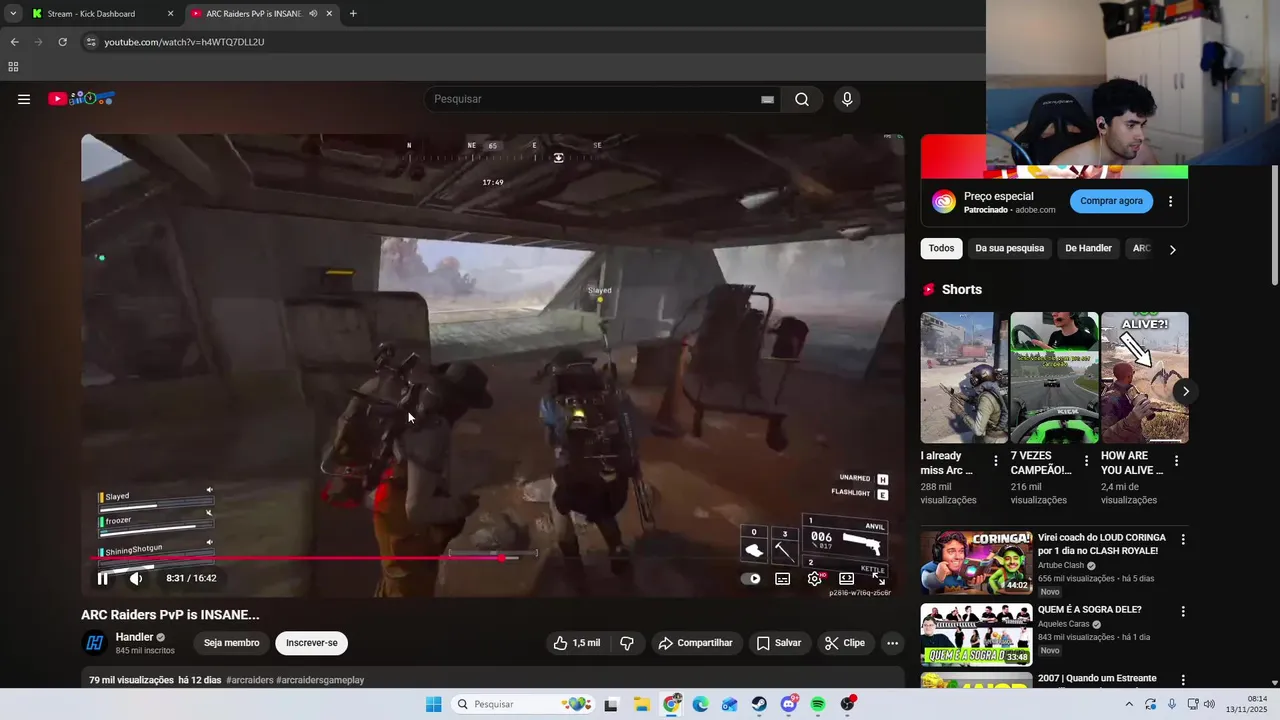Save video with Salvar button
This screenshot has width=1280, height=720.
click(779, 643)
